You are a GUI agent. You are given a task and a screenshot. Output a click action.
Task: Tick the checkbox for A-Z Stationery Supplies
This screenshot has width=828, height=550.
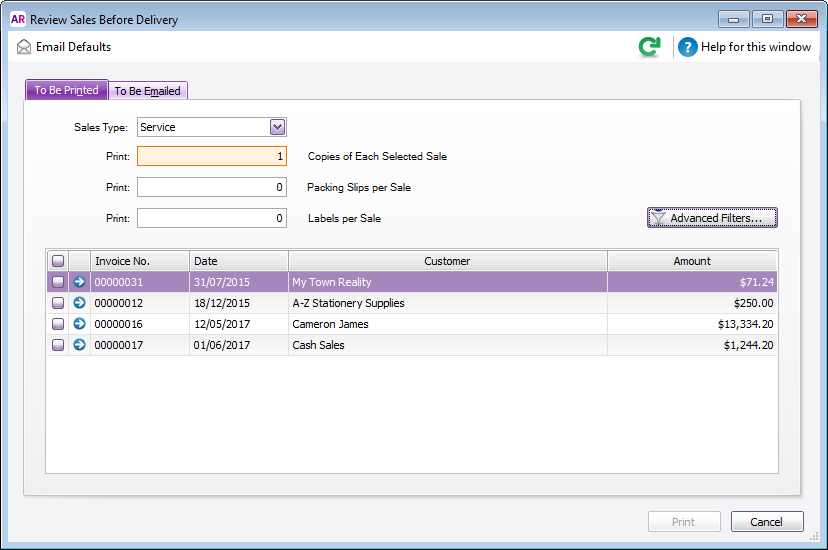58,303
